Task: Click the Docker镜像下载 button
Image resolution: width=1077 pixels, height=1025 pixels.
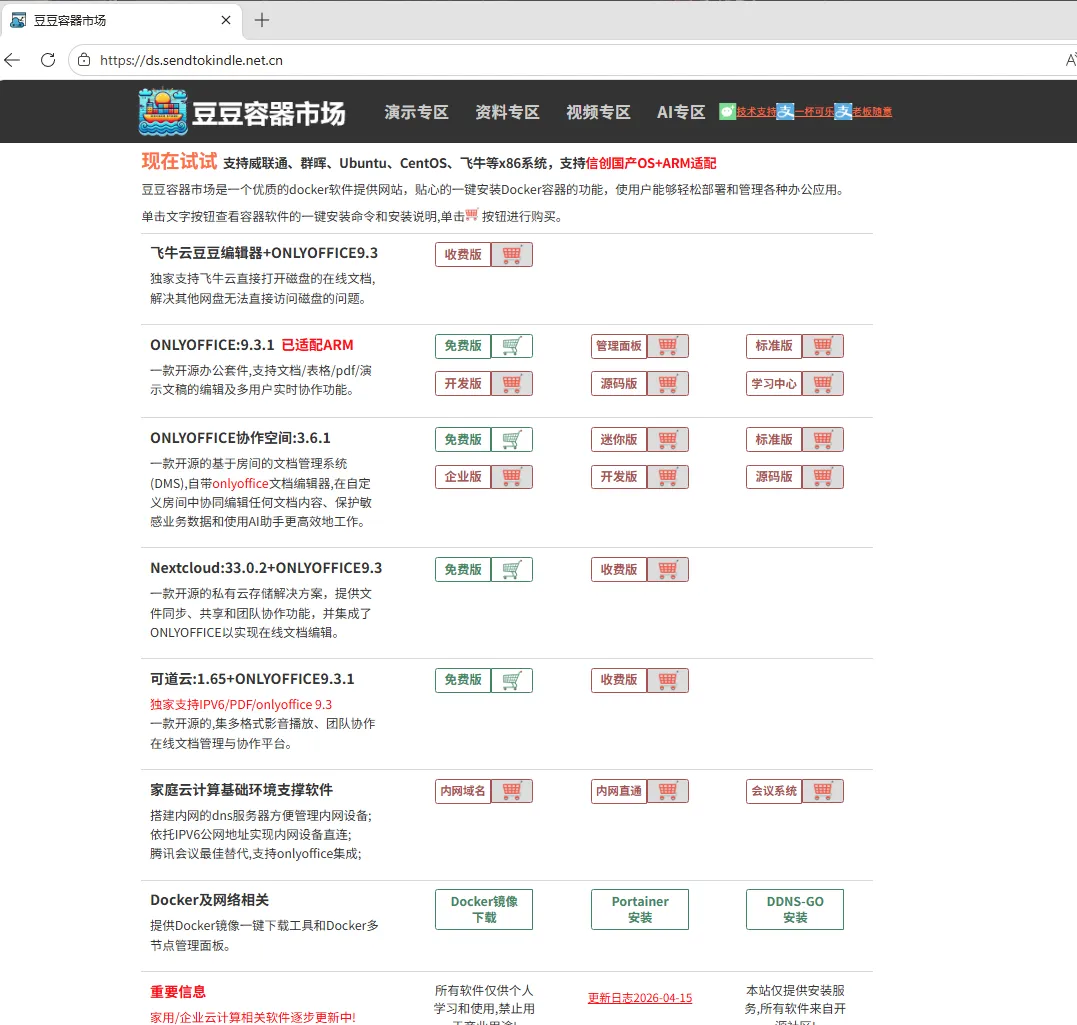Action: (483, 909)
